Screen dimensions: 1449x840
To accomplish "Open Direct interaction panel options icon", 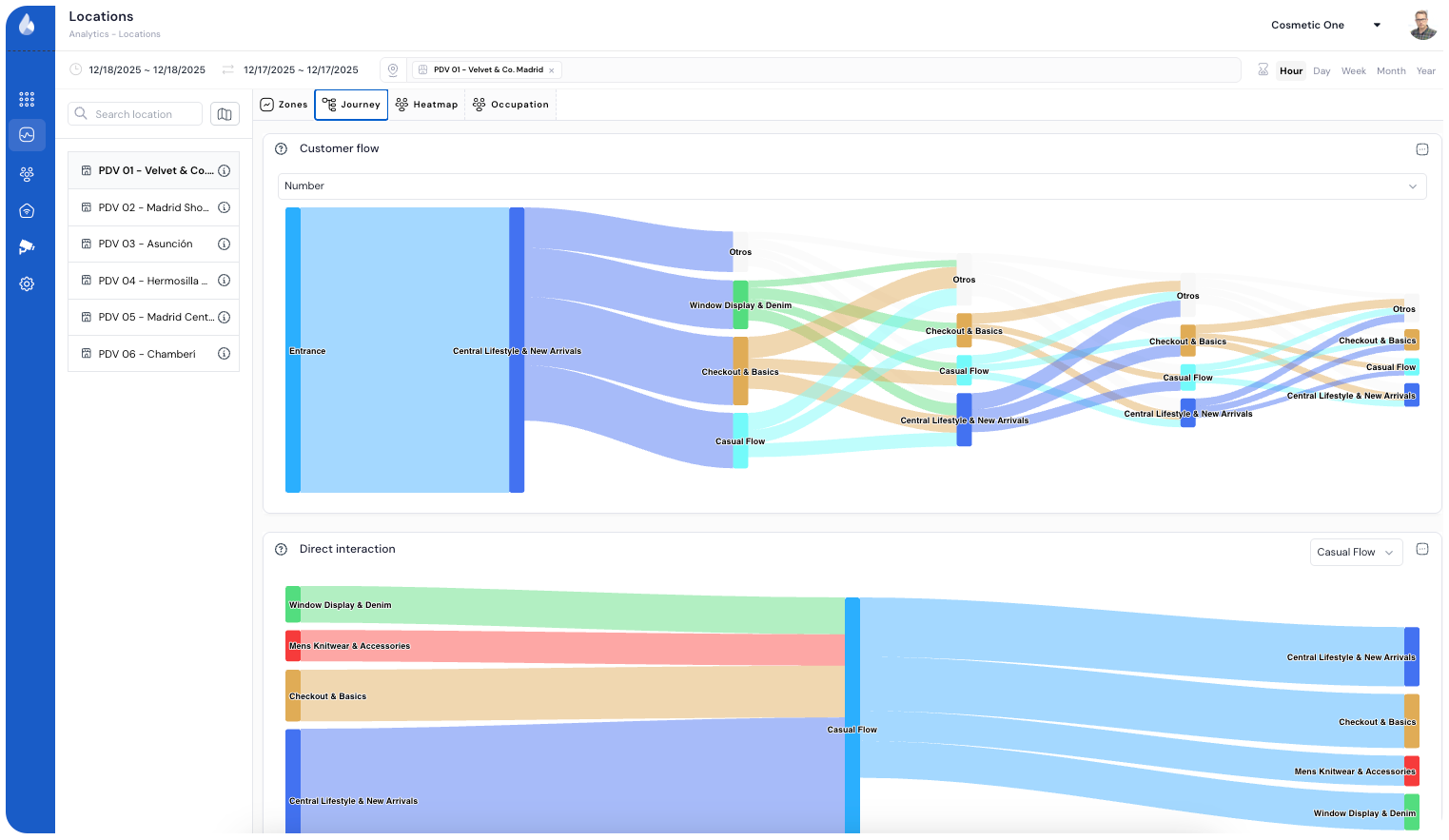I will pos(1422,550).
